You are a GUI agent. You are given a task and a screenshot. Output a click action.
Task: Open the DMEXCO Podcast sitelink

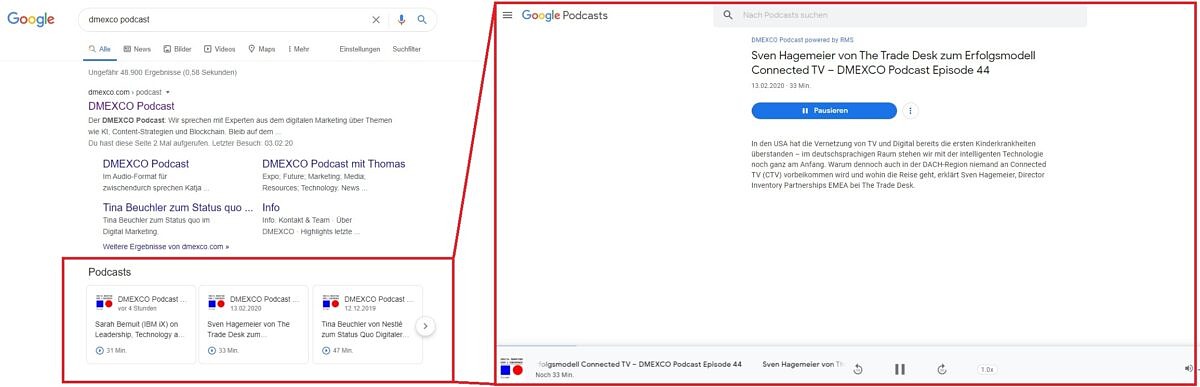tap(145, 164)
